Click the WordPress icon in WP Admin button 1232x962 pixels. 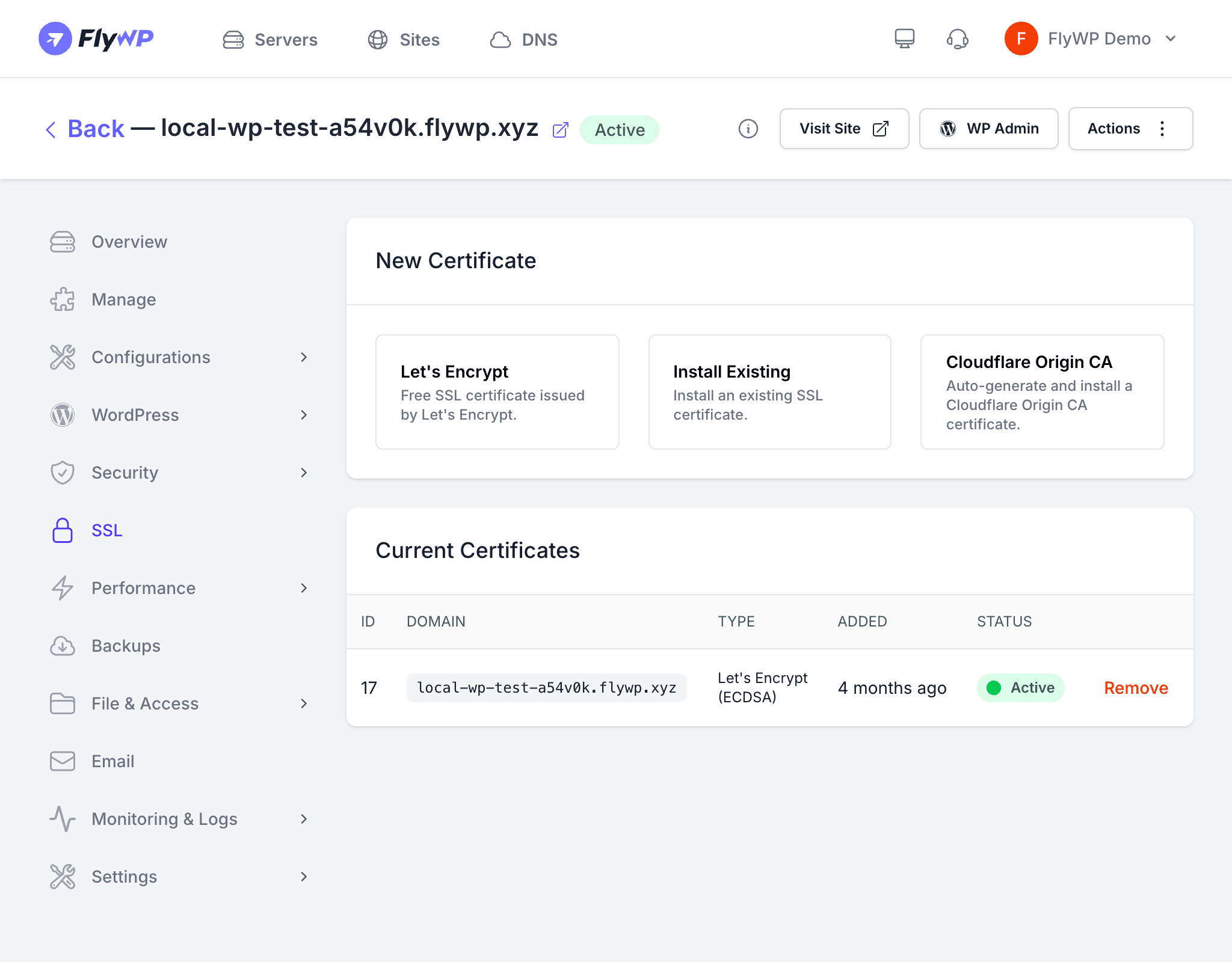[948, 129]
